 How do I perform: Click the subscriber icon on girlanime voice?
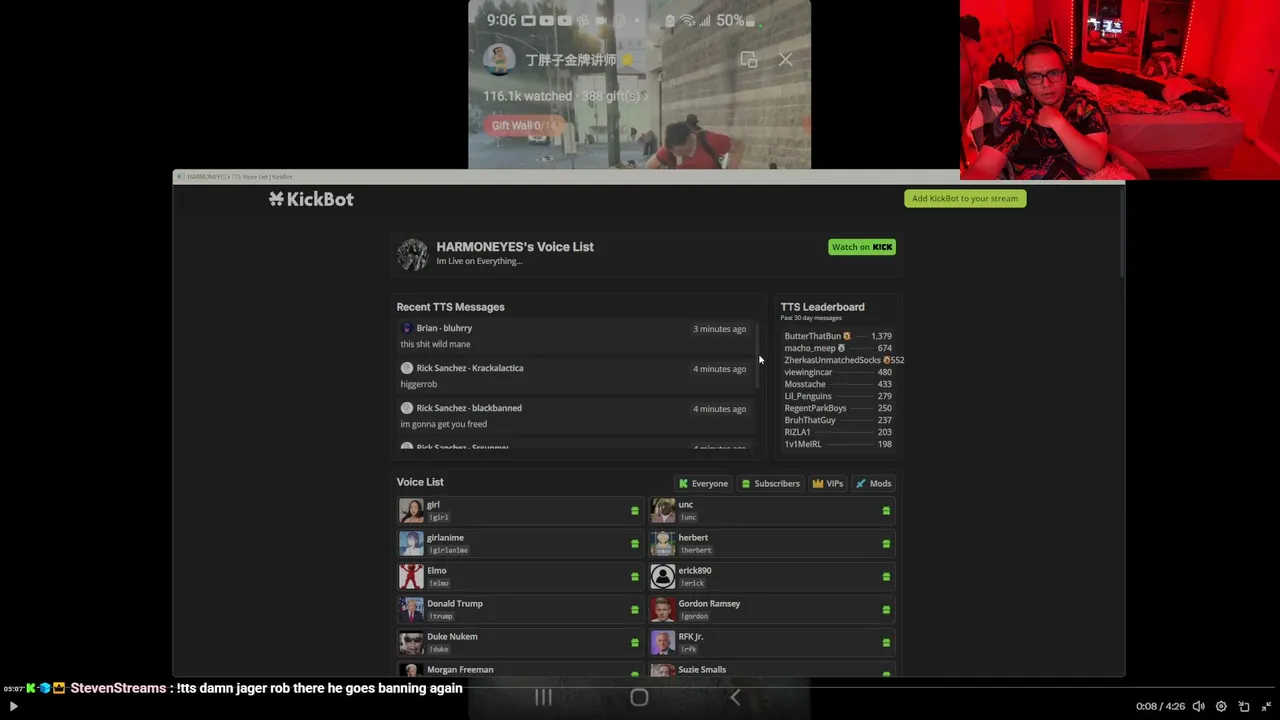(634, 544)
